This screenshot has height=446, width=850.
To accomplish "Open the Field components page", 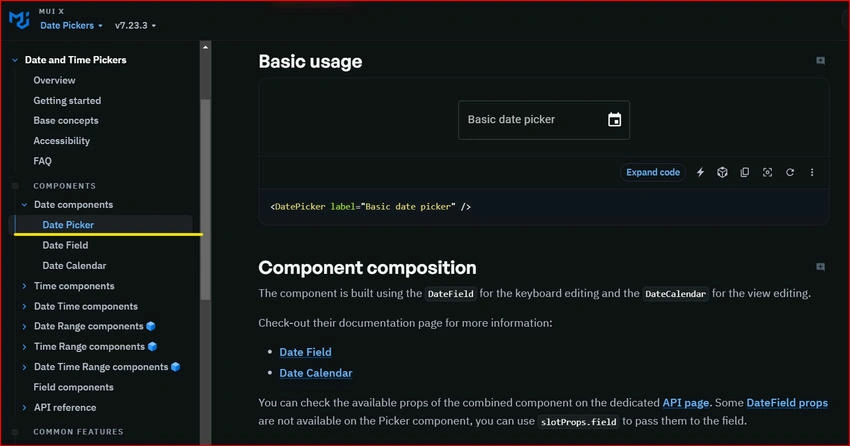I will pos(73,387).
